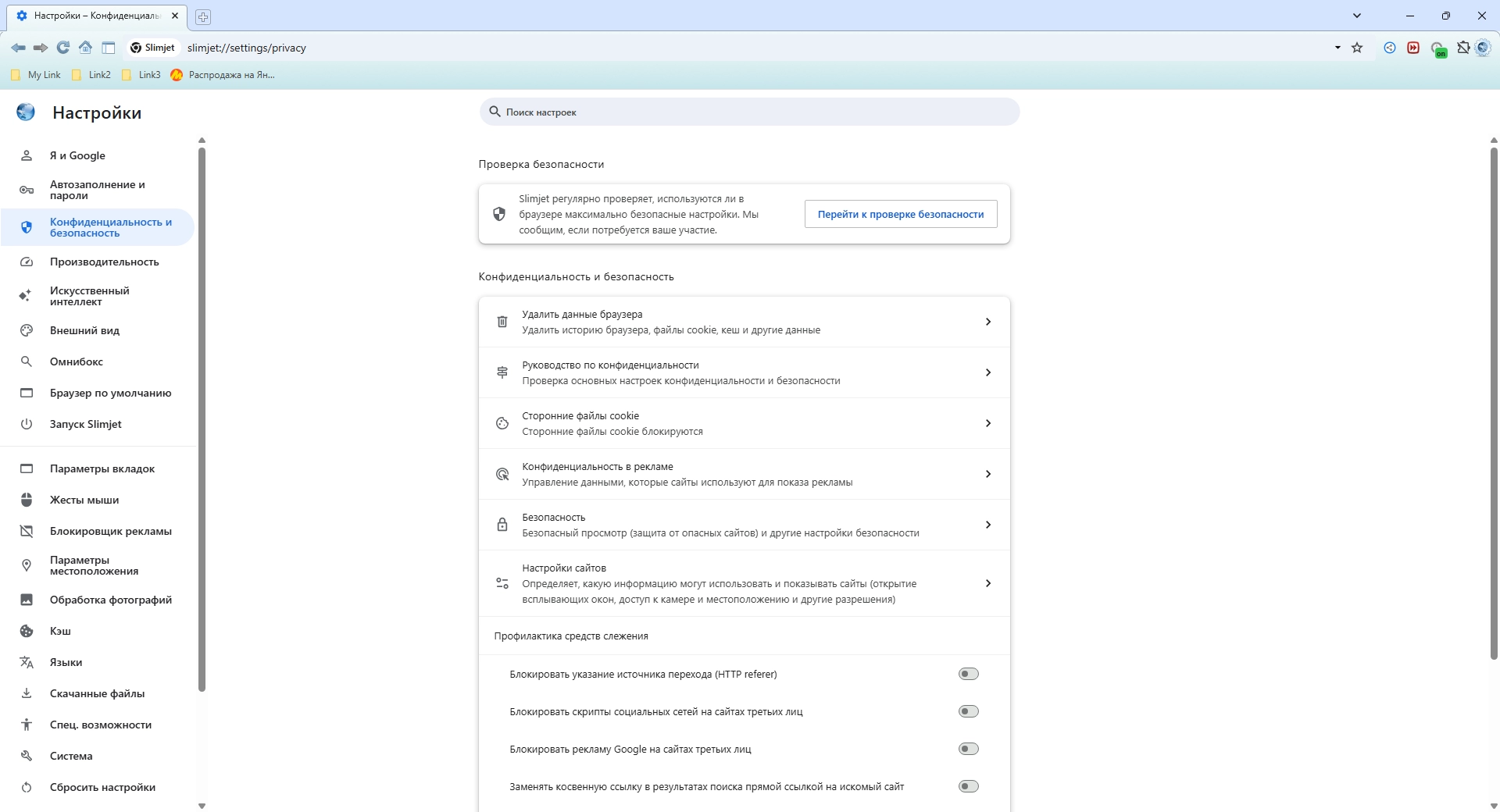Click 'Перейти к проверке безопасности' button

(900, 214)
